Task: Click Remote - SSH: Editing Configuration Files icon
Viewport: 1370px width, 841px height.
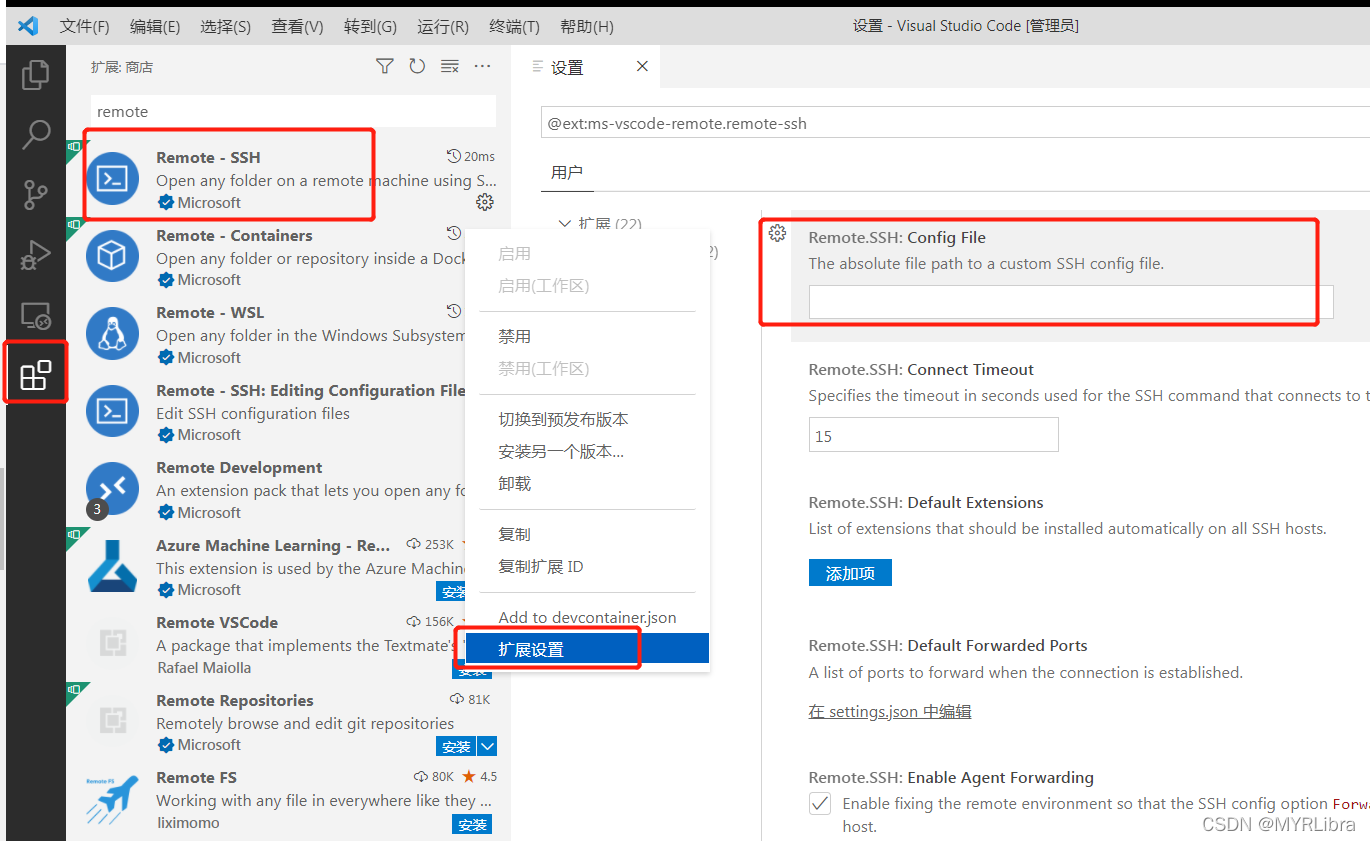Action: pyautogui.click(x=112, y=411)
